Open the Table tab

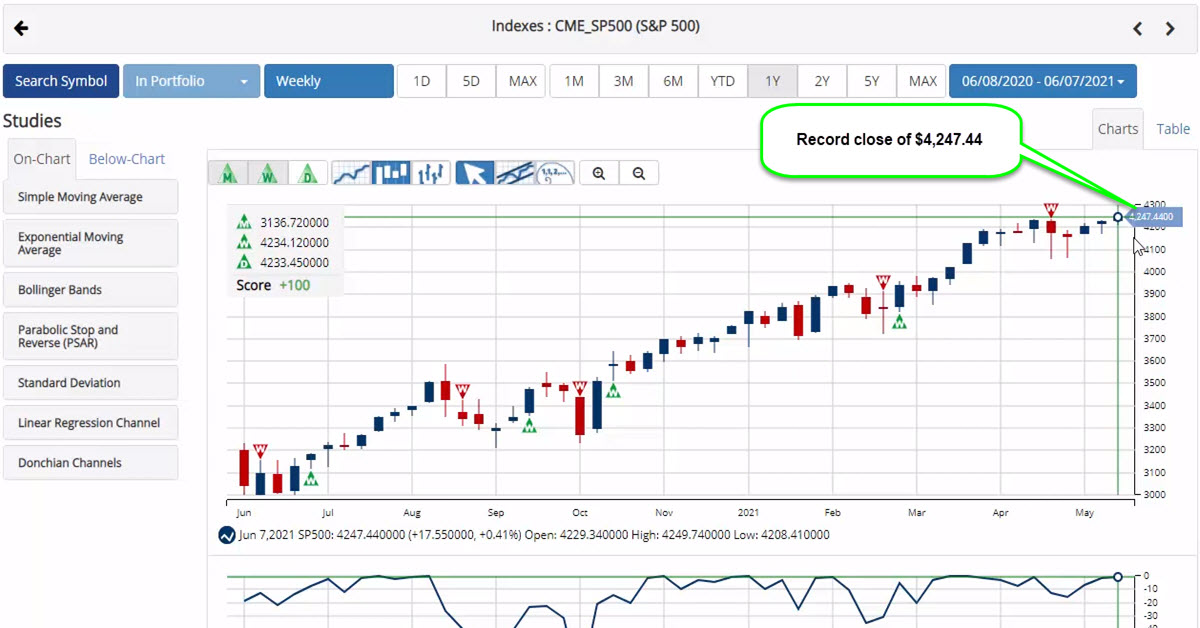(1173, 129)
